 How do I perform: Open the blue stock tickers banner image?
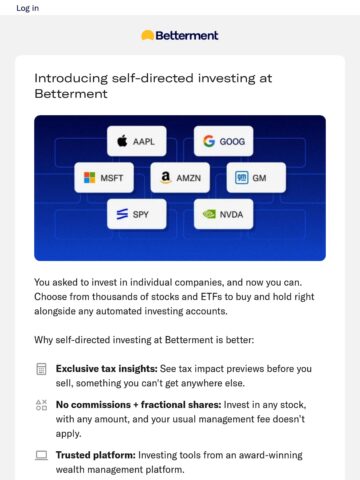(180, 188)
